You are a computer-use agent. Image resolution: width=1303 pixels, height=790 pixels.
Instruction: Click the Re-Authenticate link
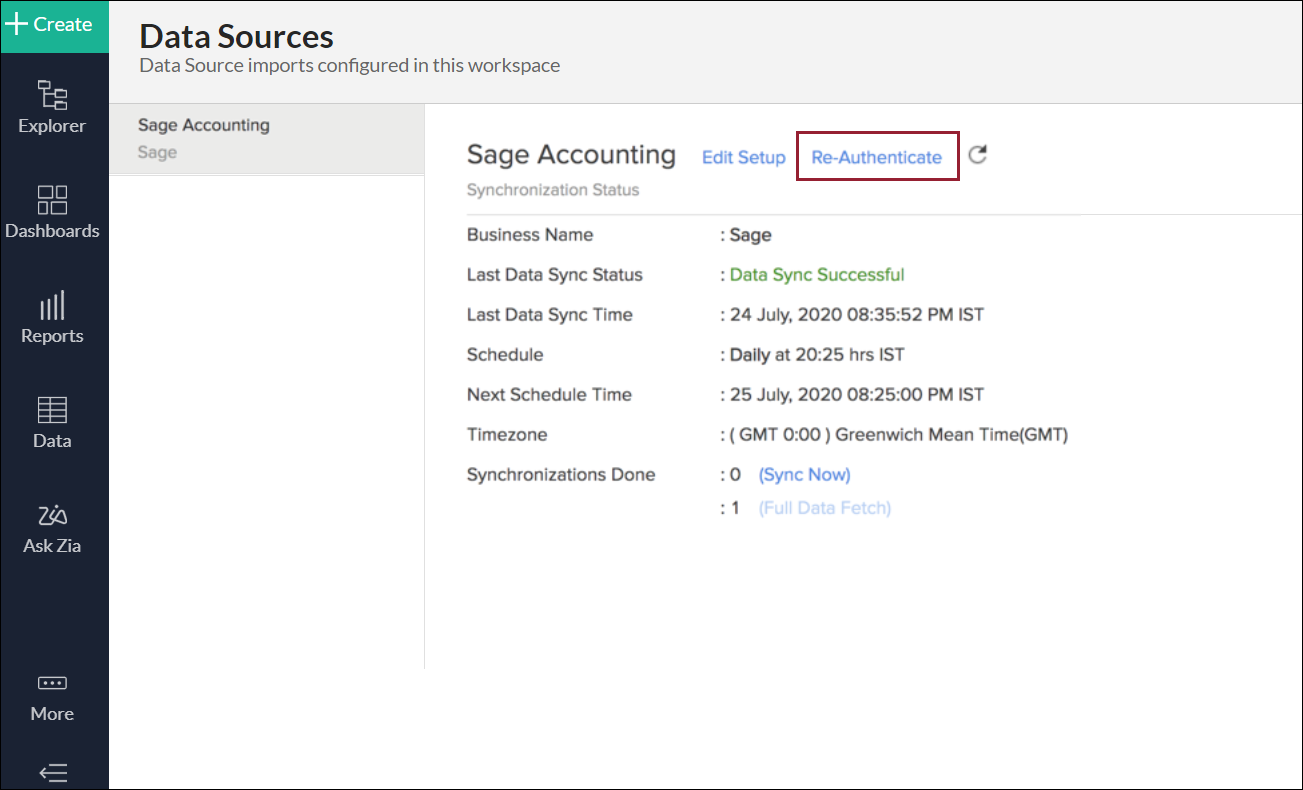click(x=876, y=157)
